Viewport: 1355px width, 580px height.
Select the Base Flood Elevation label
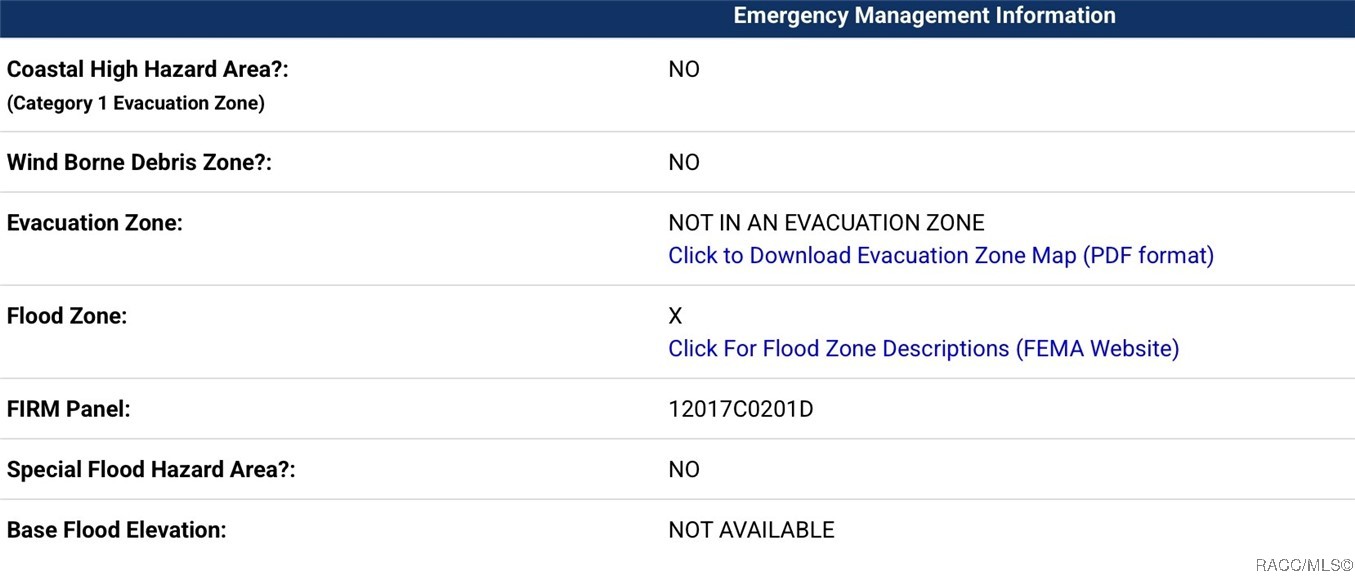coord(117,530)
